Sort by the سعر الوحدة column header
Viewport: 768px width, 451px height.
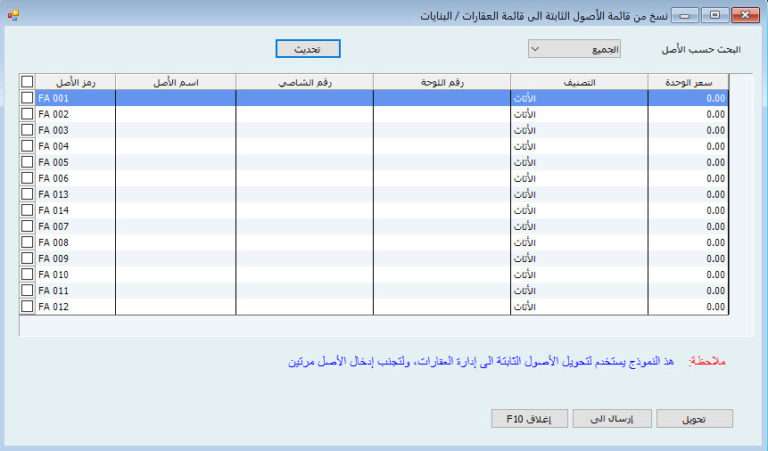click(688, 82)
